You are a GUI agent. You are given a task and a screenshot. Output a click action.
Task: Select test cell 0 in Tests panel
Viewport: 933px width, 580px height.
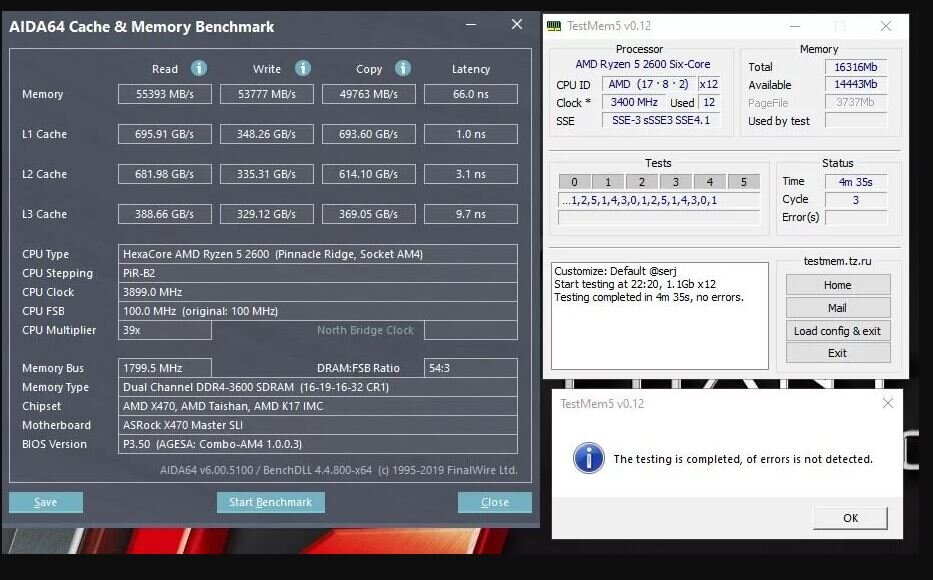coord(574,181)
